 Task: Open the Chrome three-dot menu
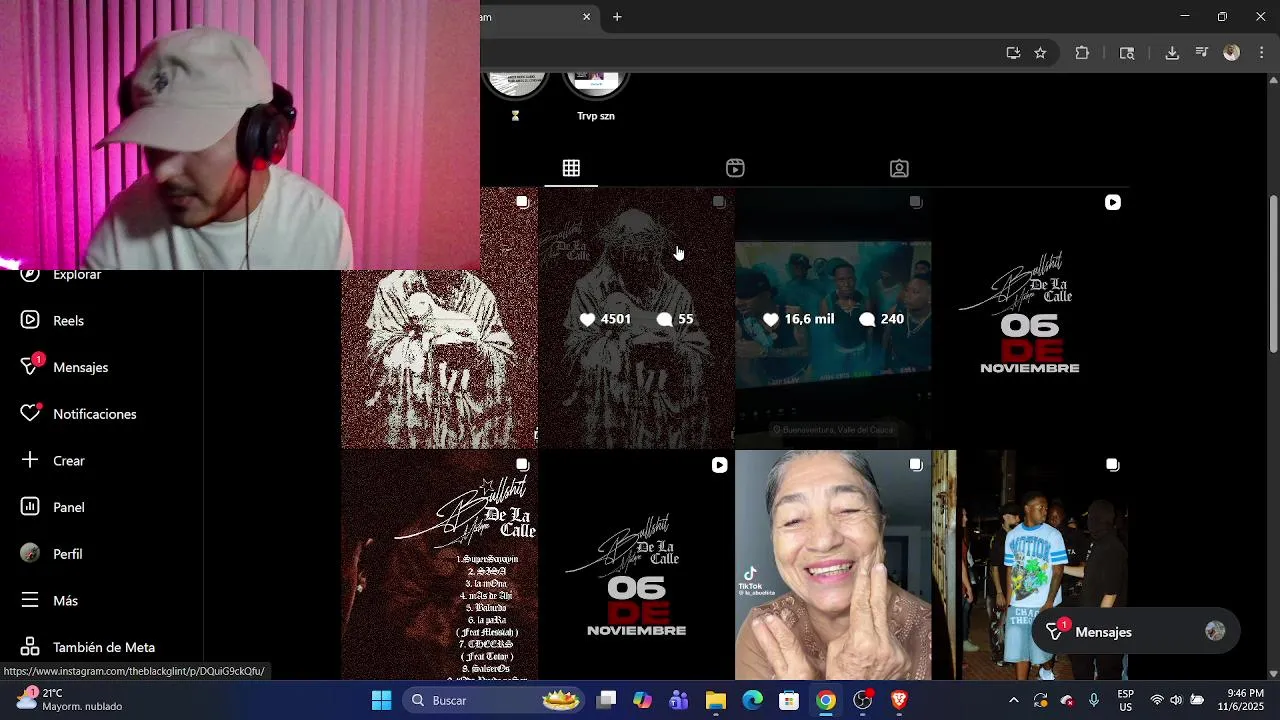1262,53
